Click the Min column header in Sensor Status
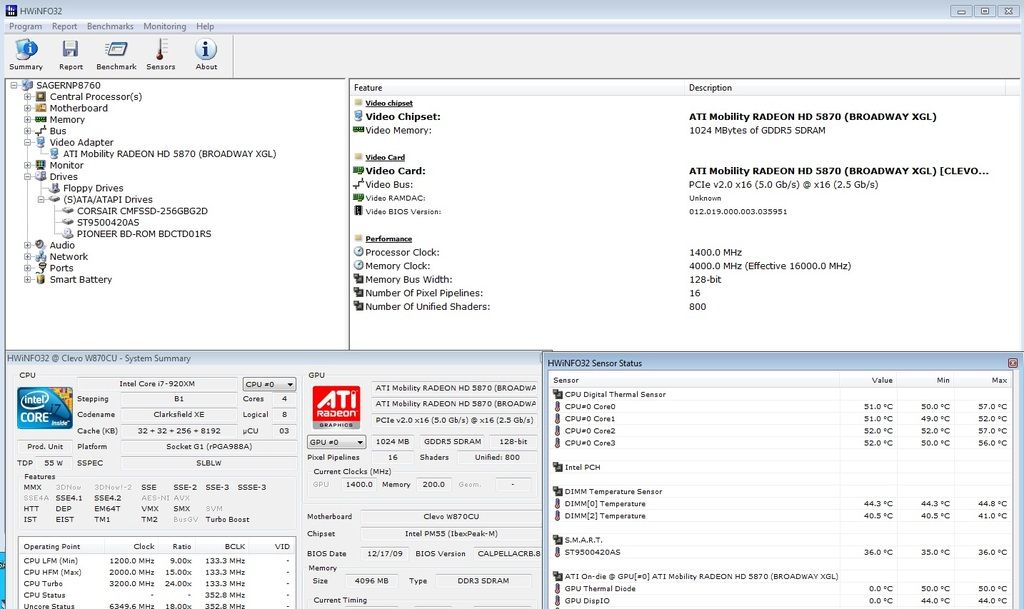This screenshot has width=1024, height=609. 926,380
